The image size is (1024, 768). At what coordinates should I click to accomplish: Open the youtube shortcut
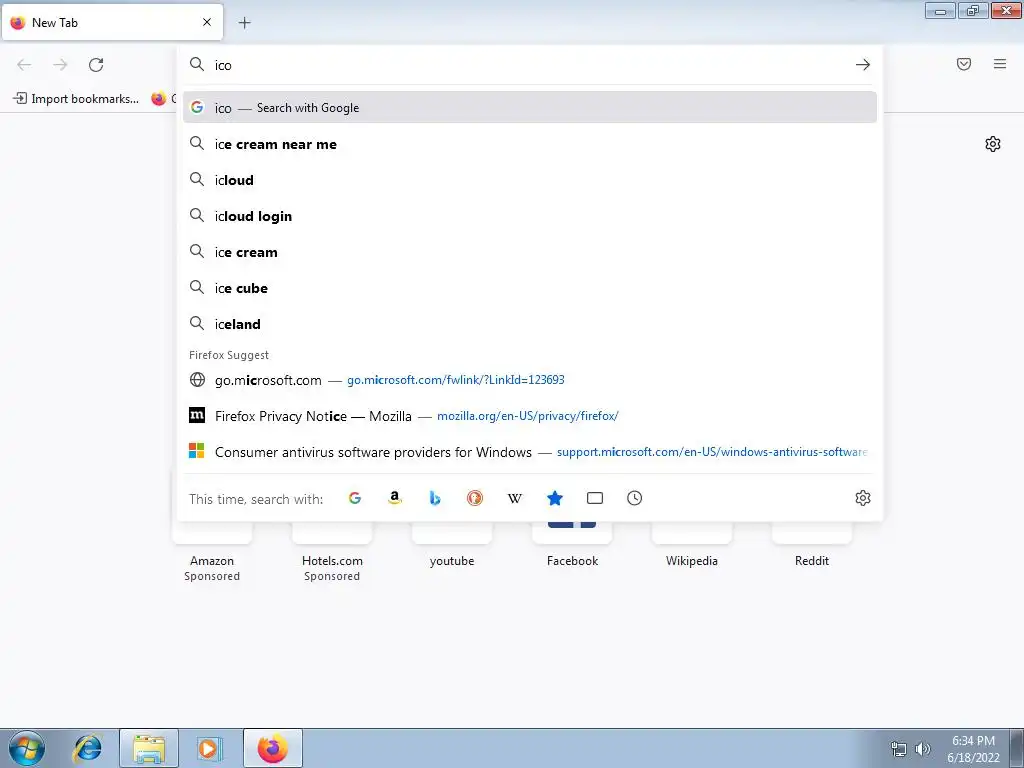452,545
